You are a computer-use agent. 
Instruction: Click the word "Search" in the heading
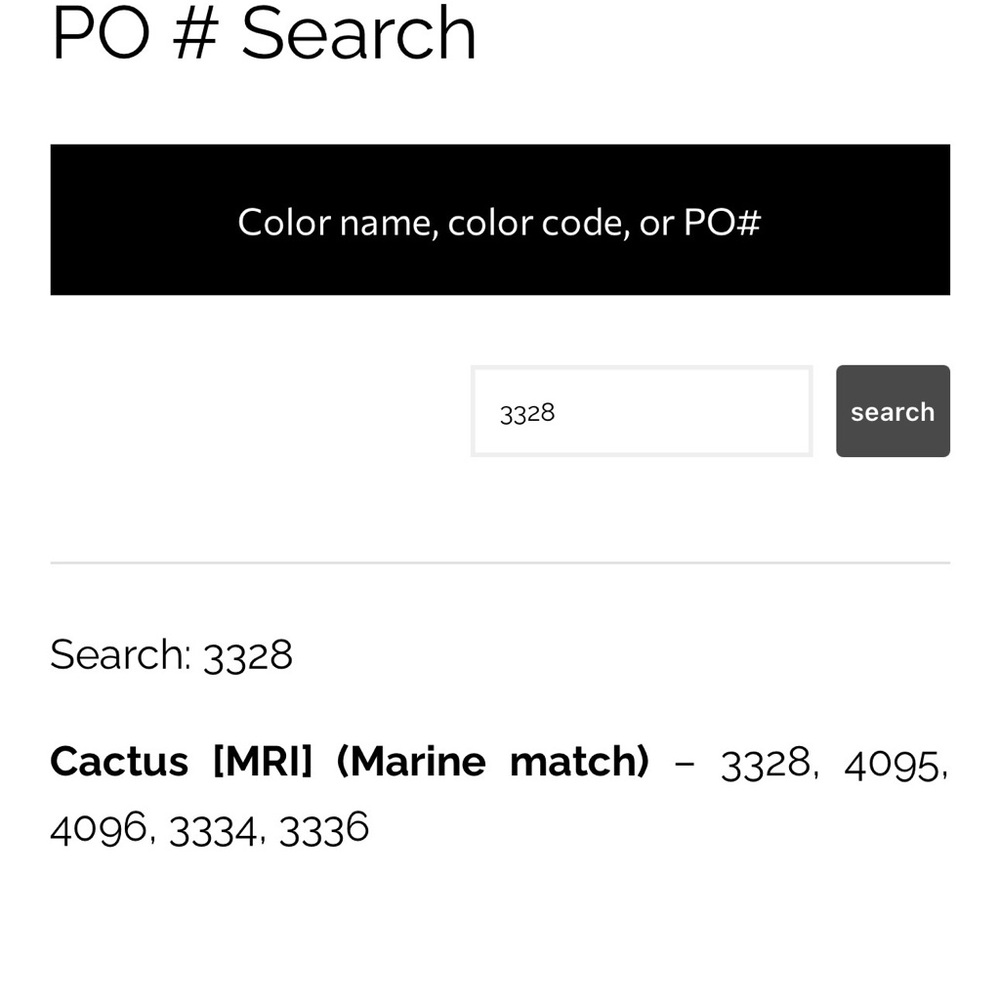point(358,34)
